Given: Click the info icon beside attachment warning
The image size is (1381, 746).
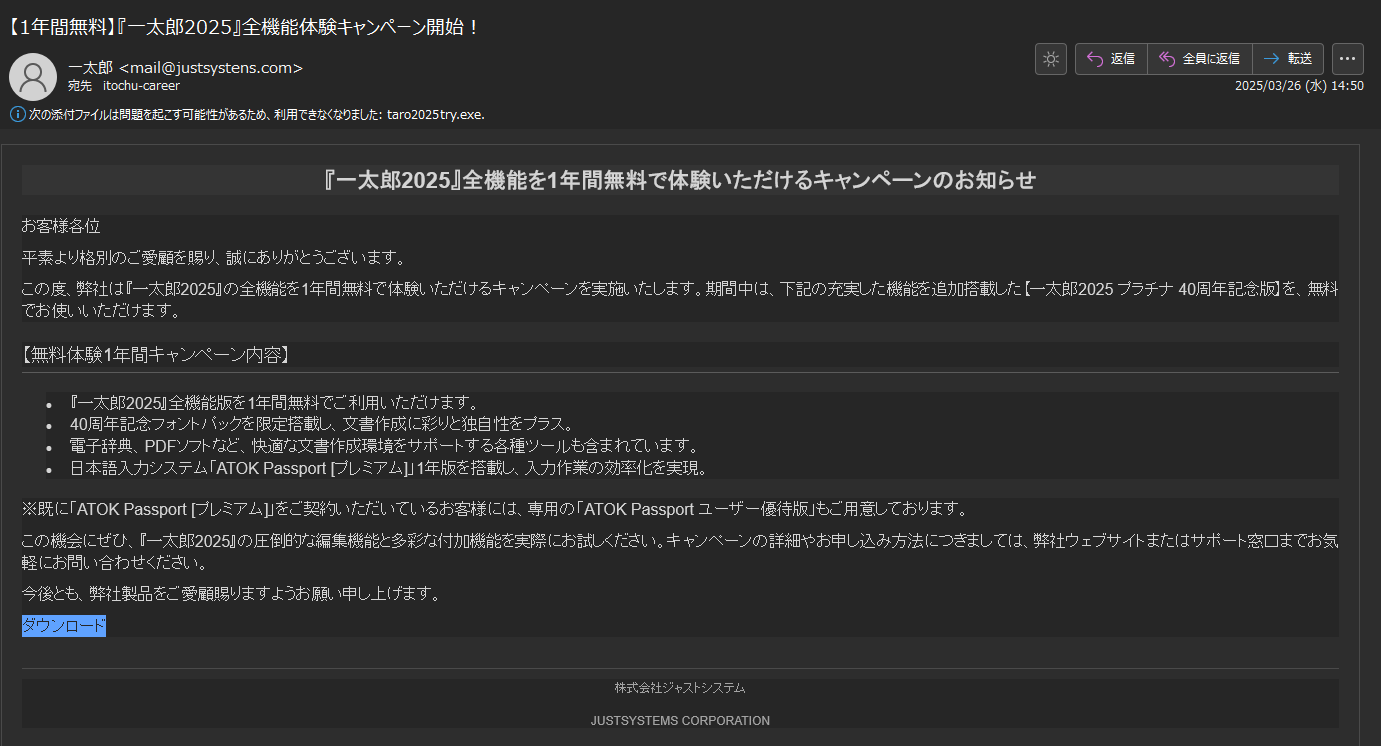Looking at the screenshot, I should click(x=17, y=114).
